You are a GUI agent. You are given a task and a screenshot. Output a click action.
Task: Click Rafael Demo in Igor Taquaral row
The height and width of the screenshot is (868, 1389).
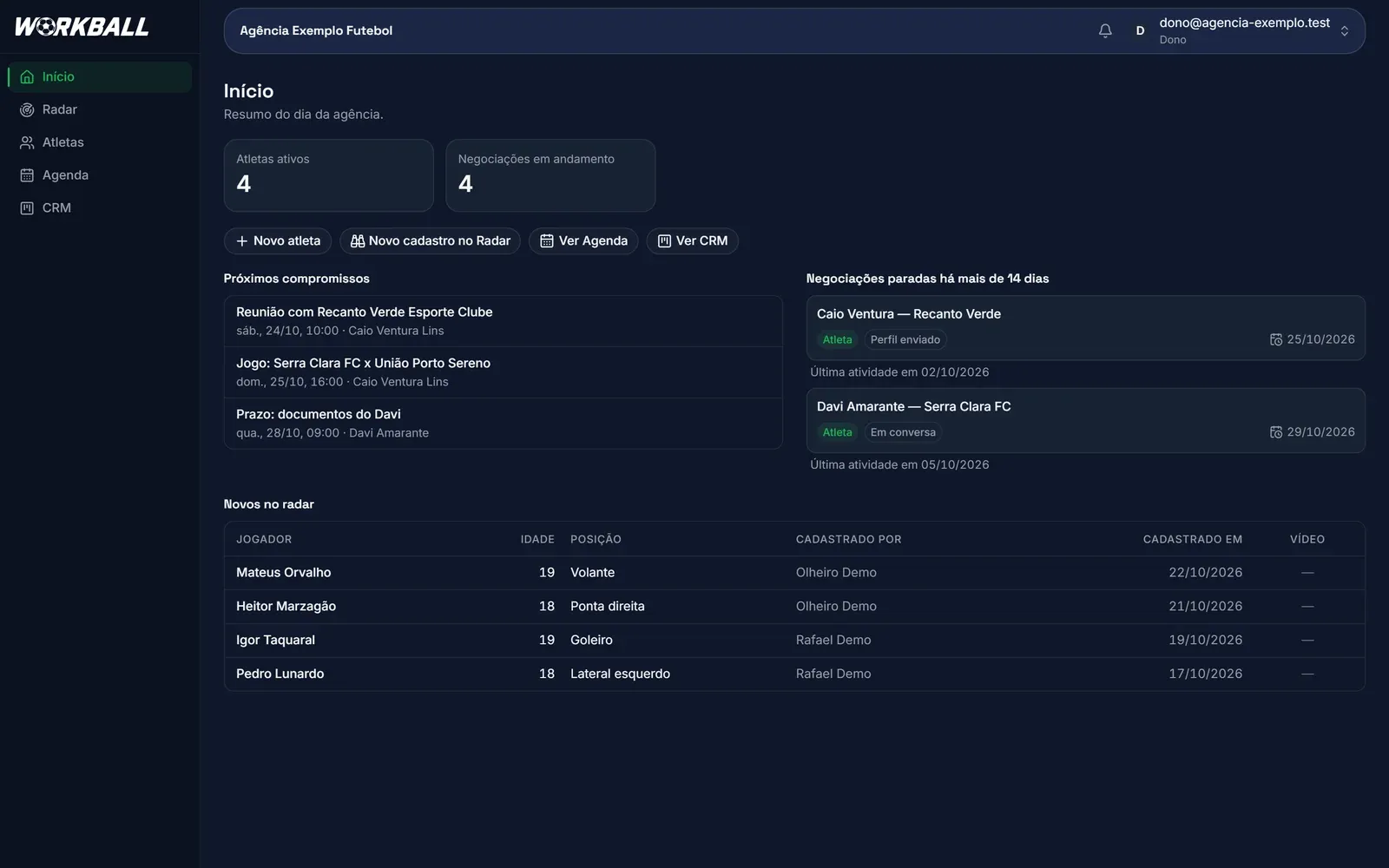click(x=833, y=641)
